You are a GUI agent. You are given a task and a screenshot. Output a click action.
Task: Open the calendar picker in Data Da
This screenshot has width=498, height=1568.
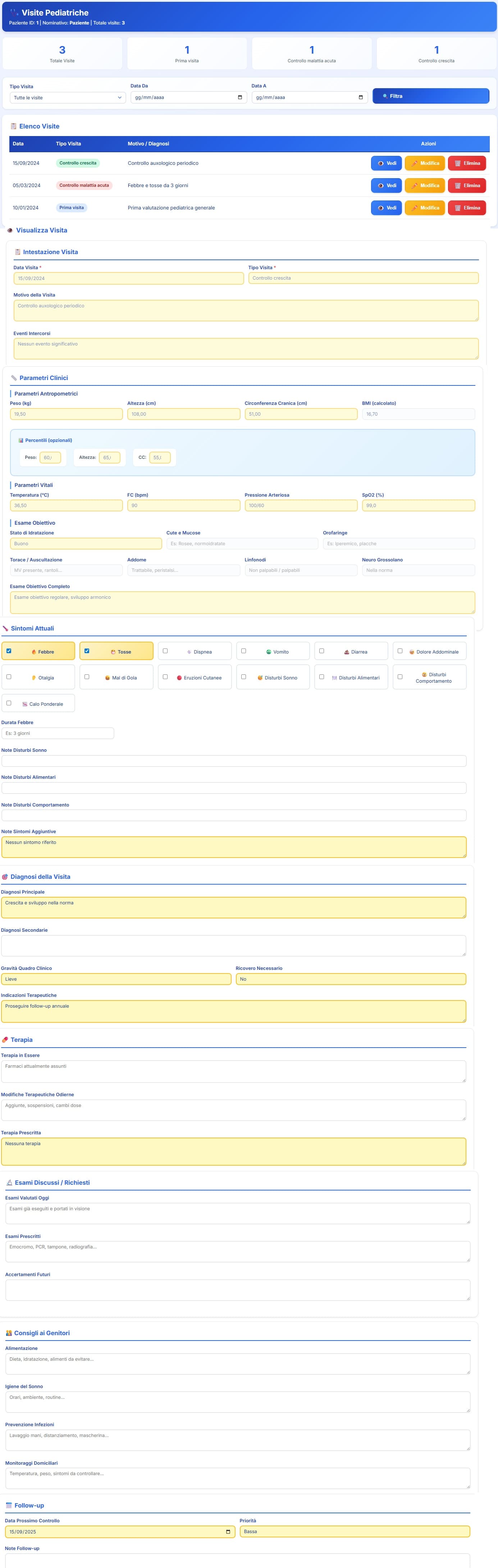(x=239, y=98)
